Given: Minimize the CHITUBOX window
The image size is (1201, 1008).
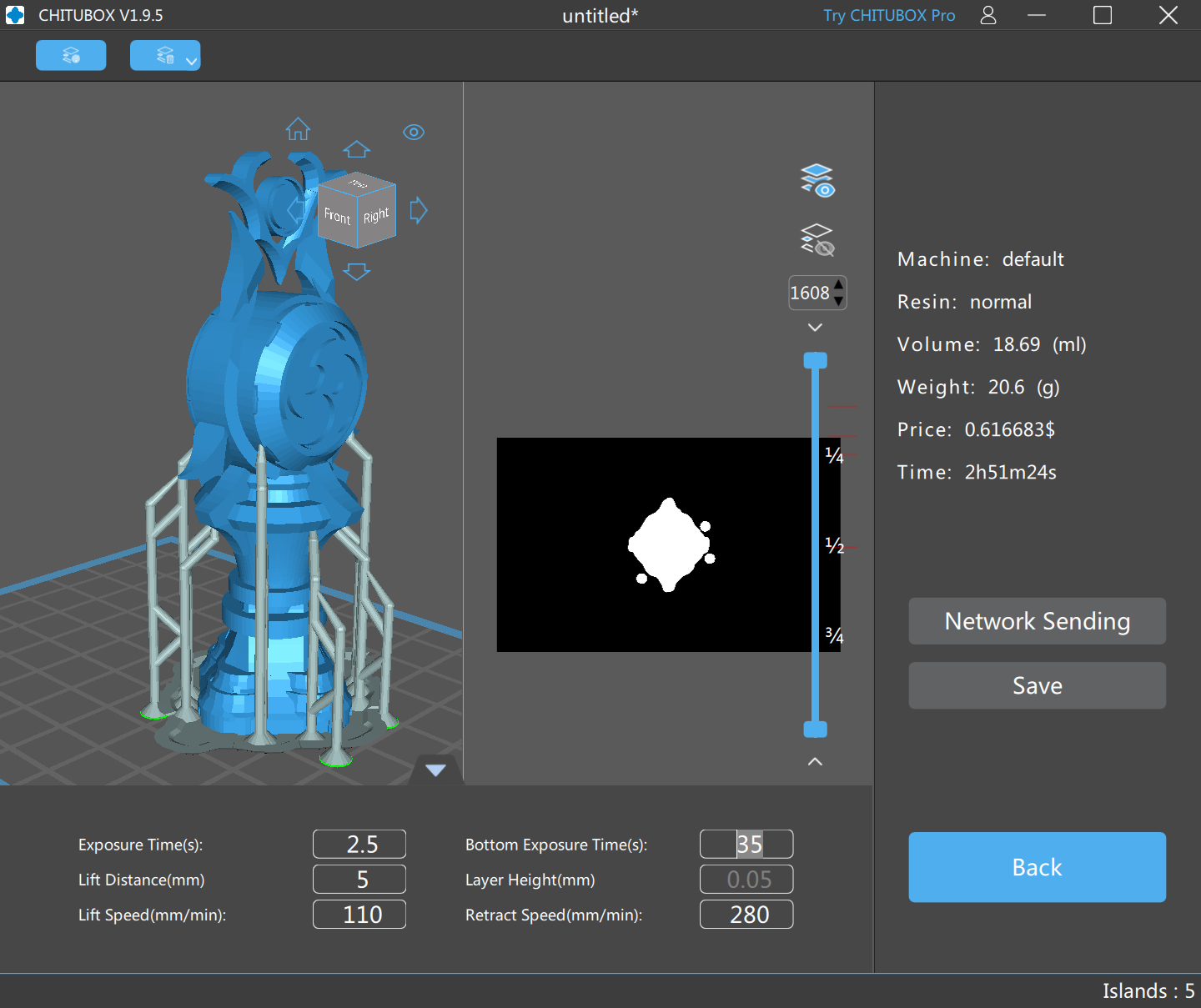Looking at the screenshot, I should pos(1037,15).
